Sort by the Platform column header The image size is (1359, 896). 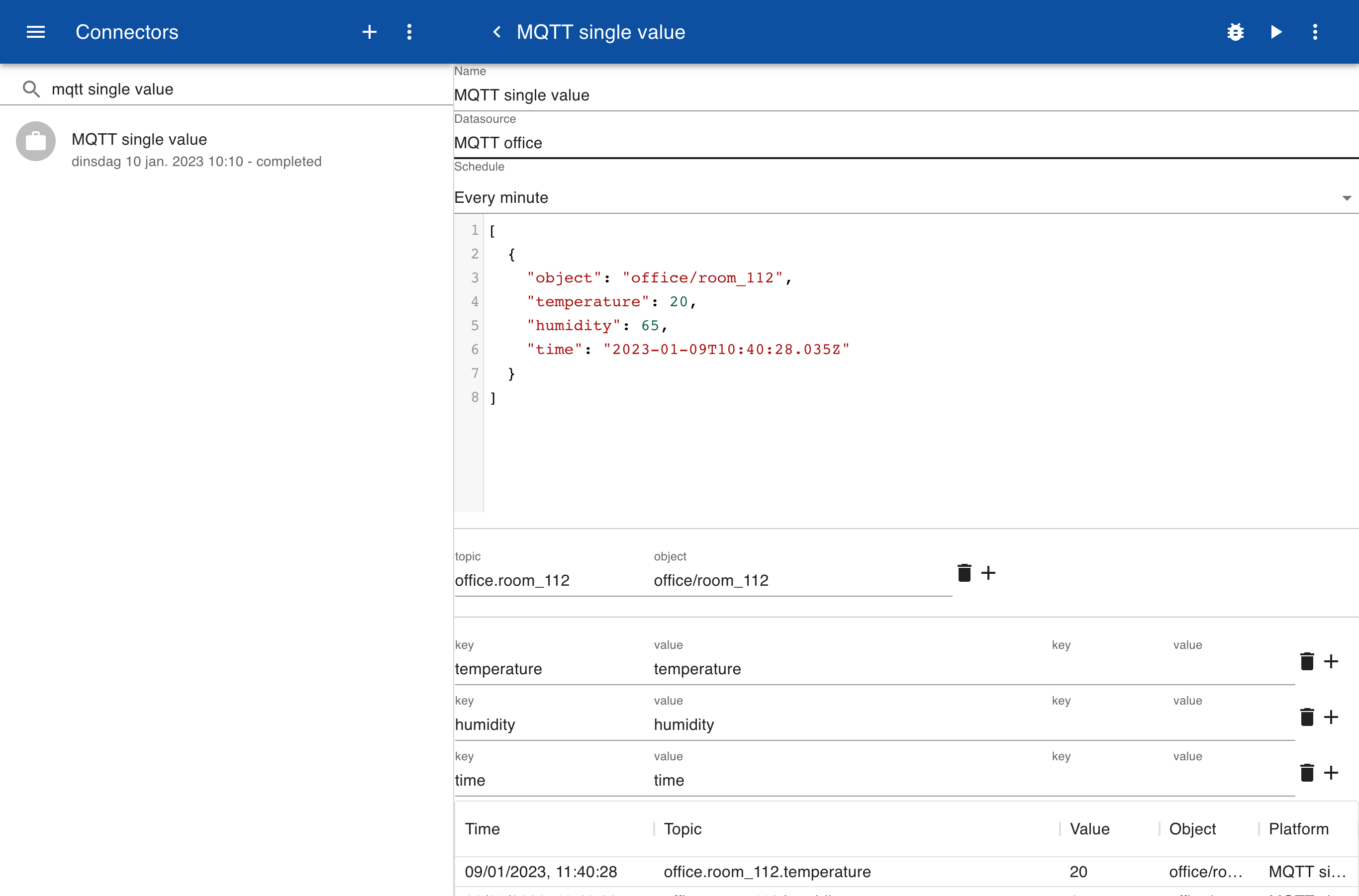(x=1298, y=829)
